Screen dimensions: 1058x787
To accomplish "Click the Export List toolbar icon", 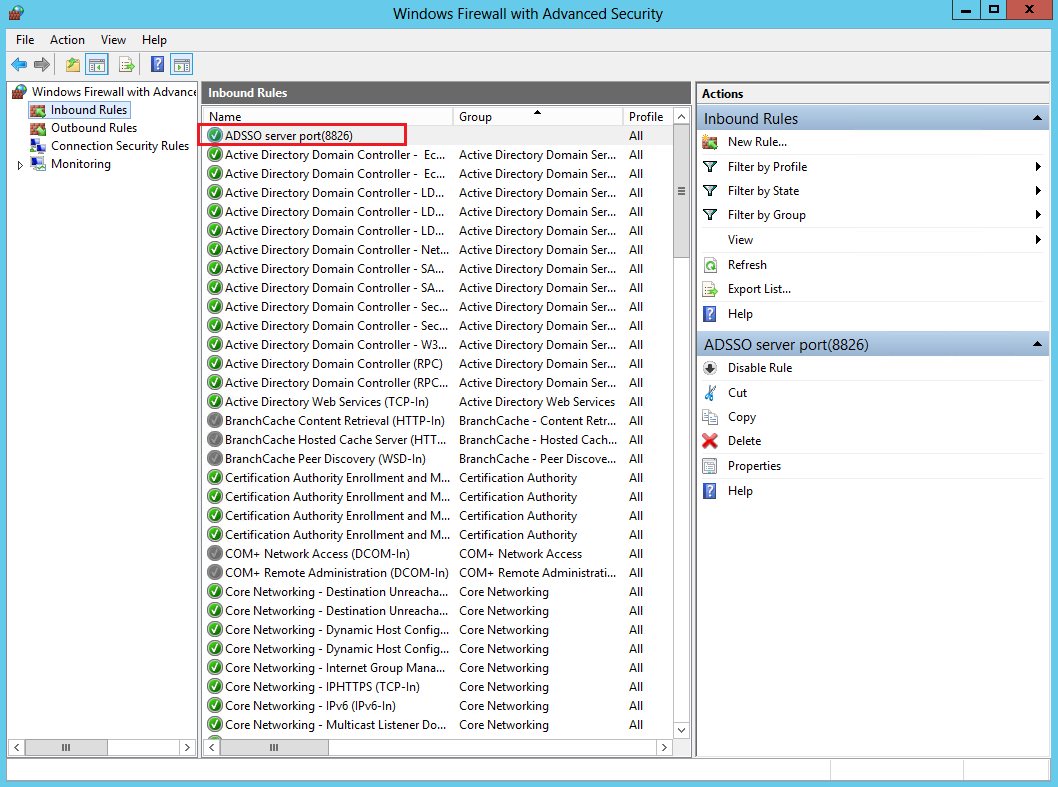I will pyautogui.click(x=127, y=65).
